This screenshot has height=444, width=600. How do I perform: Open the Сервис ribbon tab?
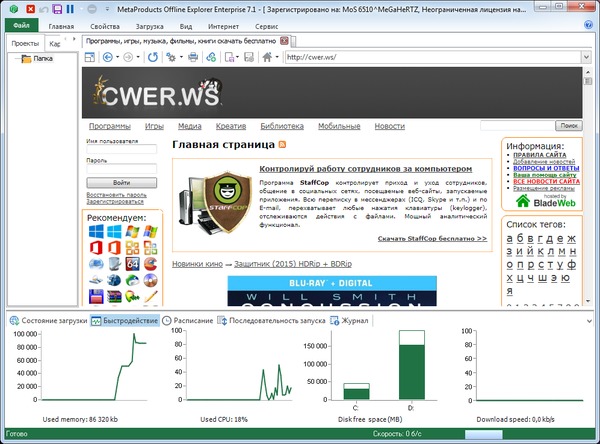[267, 26]
